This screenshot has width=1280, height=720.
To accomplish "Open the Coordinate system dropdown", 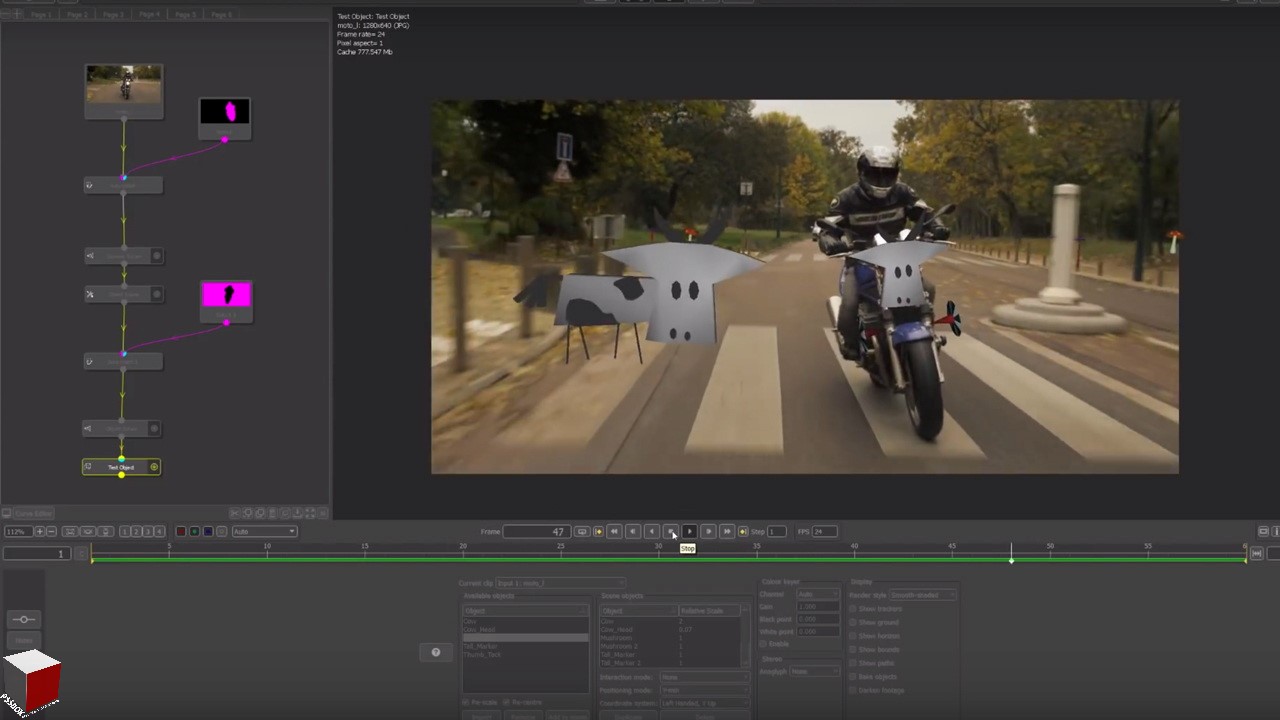I will [704, 703].
